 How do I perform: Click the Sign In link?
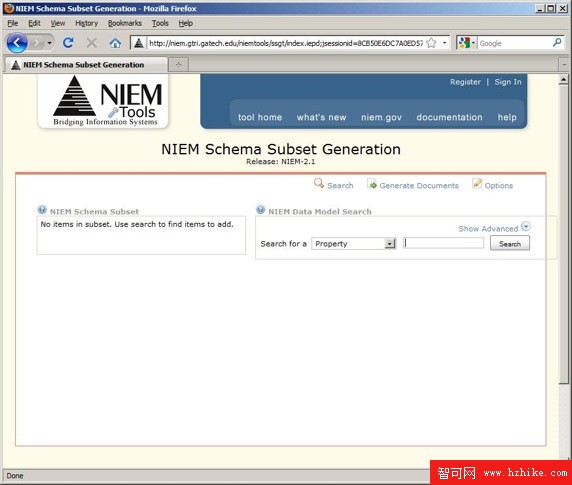[x=508, y=82]
